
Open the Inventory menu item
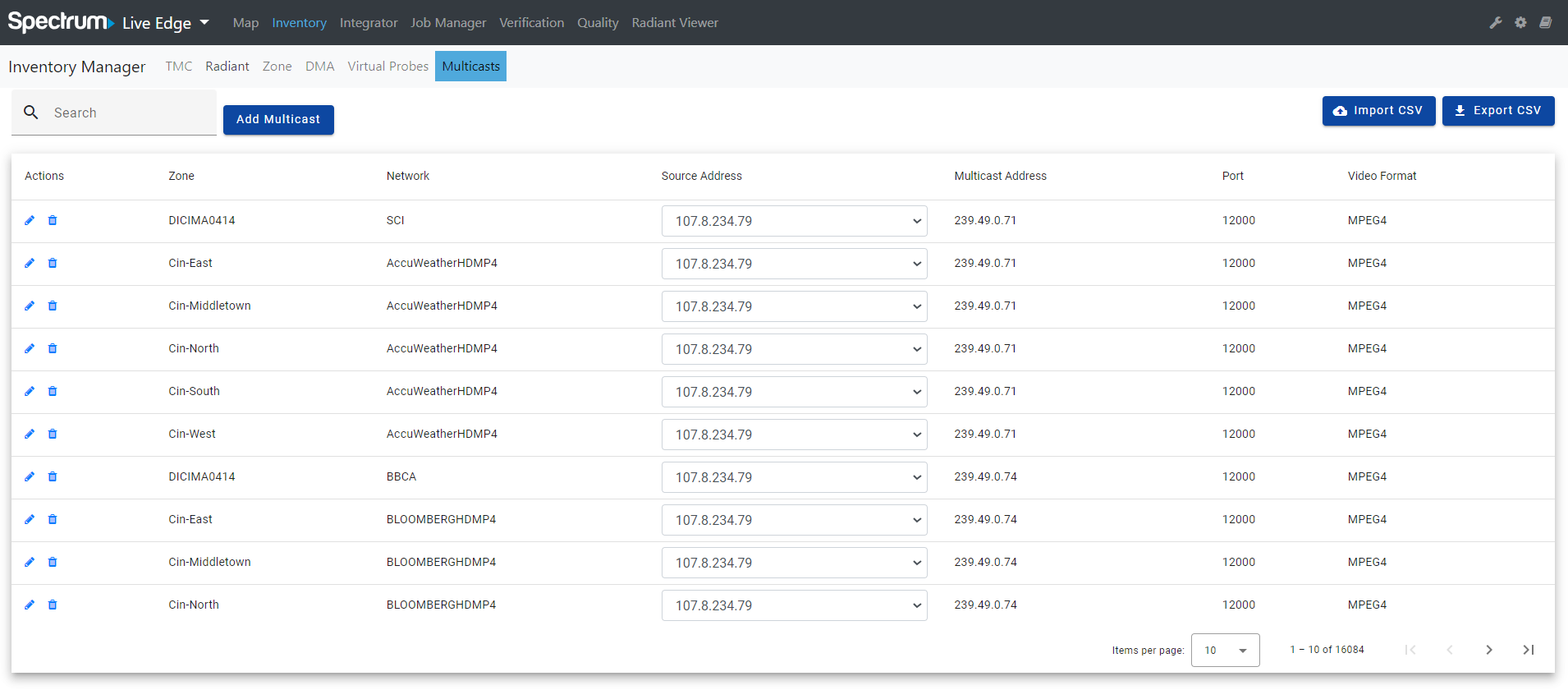pyautogui.click(x=299, y=23)
